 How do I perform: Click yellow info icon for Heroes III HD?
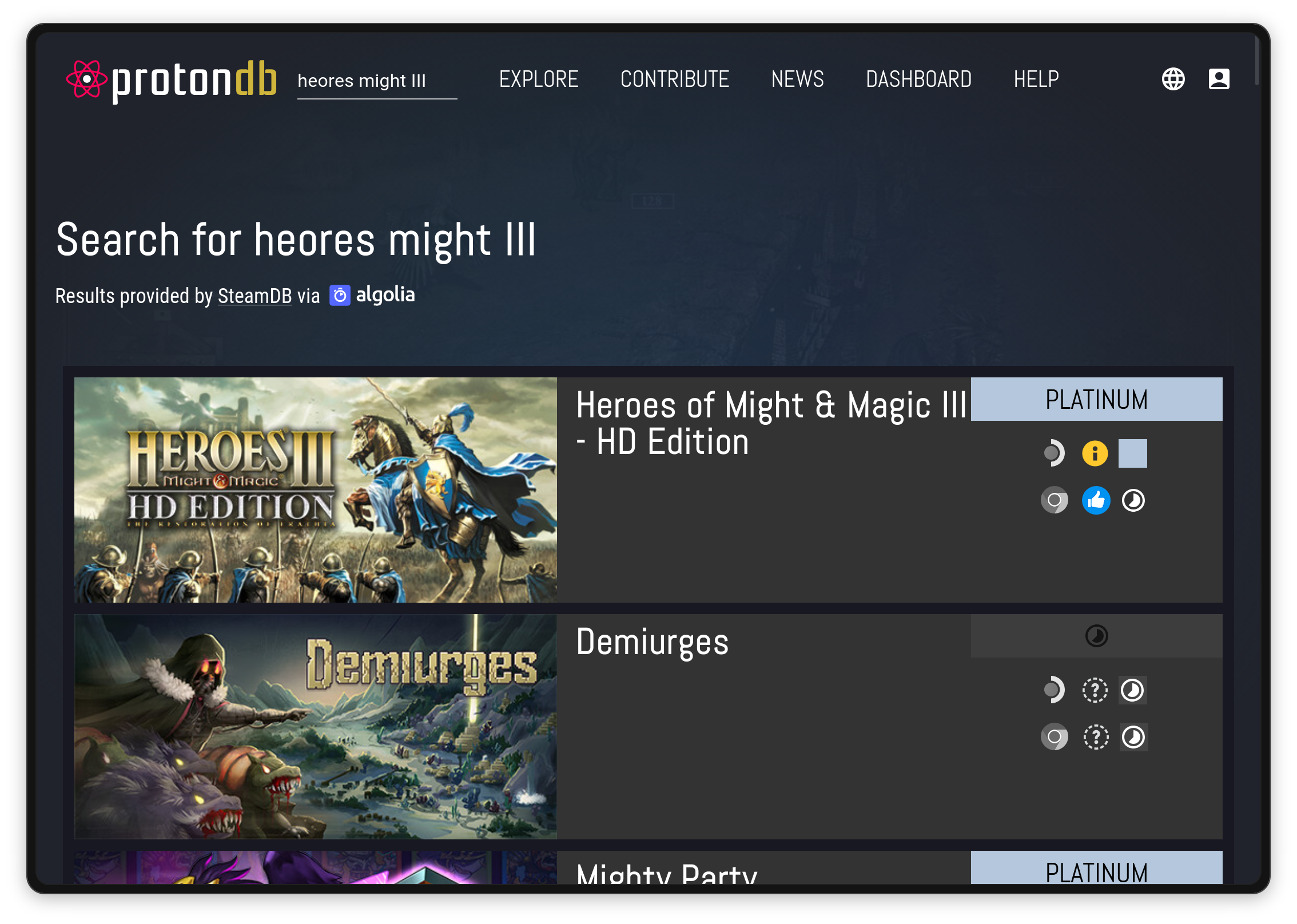pyautogui.click(x=1095, y=453)
